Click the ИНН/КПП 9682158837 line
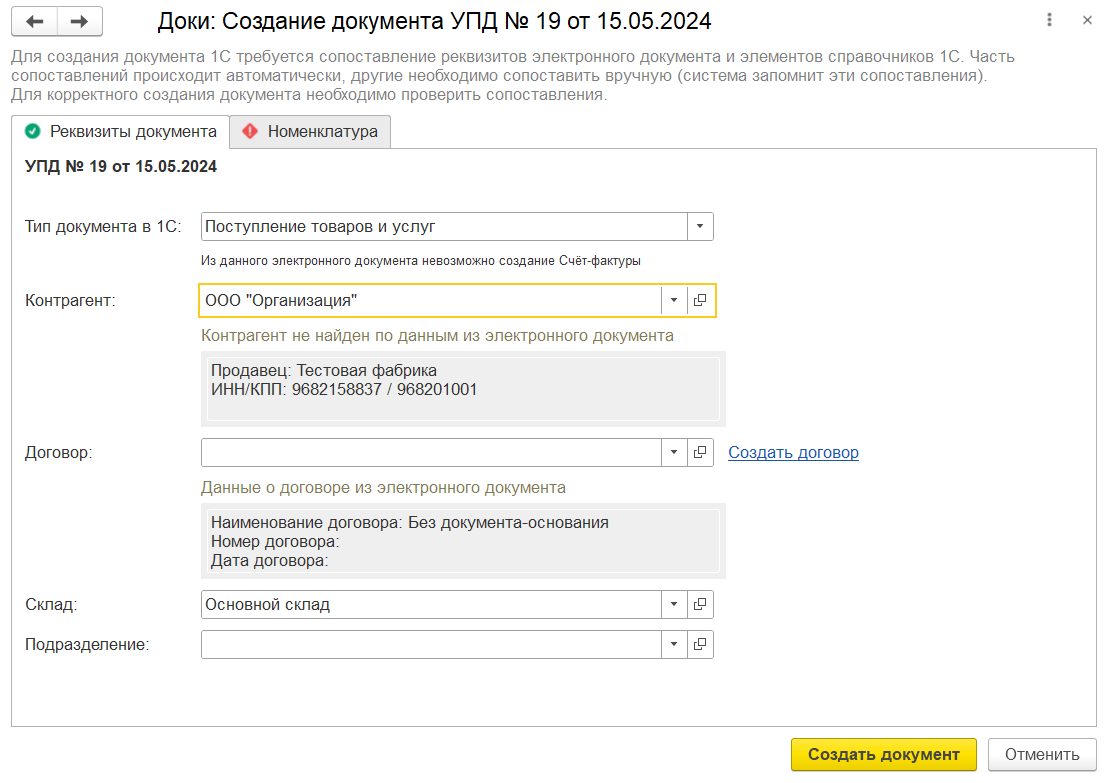 pos(344,390)
